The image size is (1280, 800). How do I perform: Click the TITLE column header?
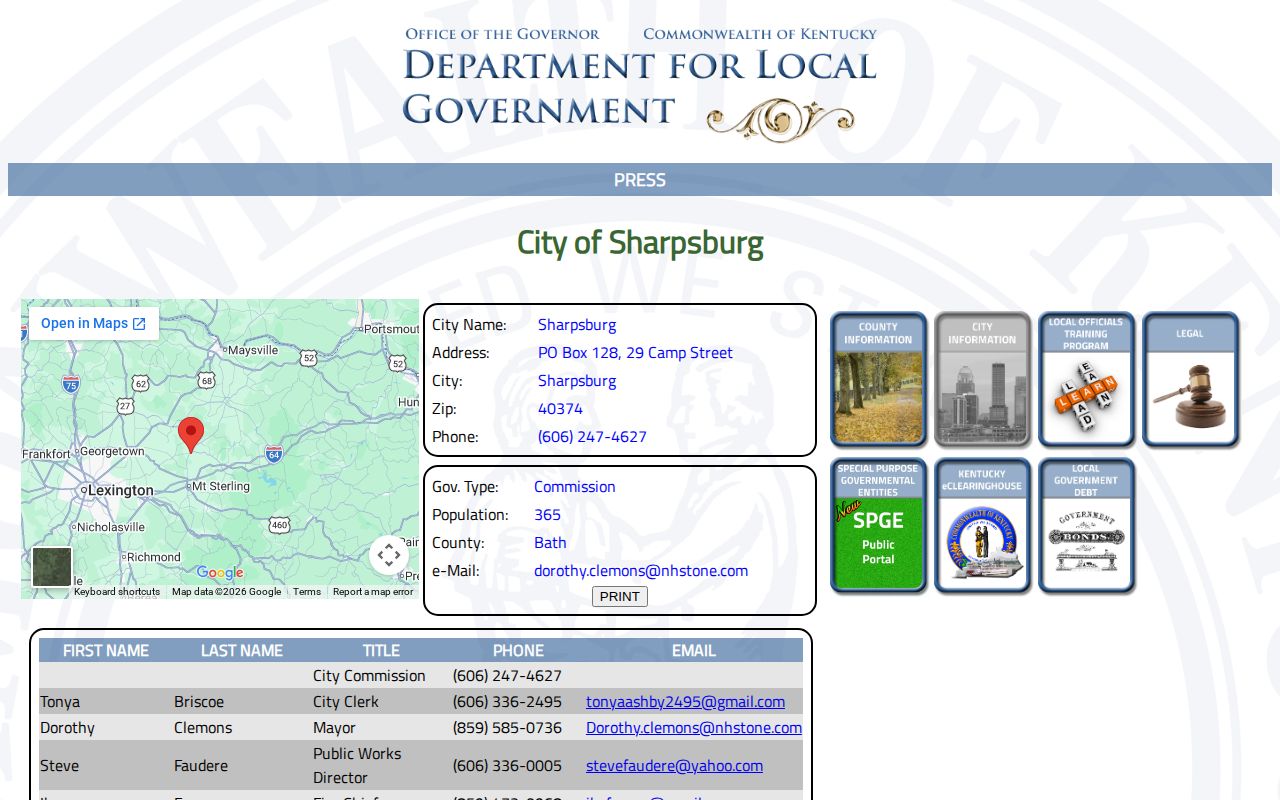coord(381,650)
